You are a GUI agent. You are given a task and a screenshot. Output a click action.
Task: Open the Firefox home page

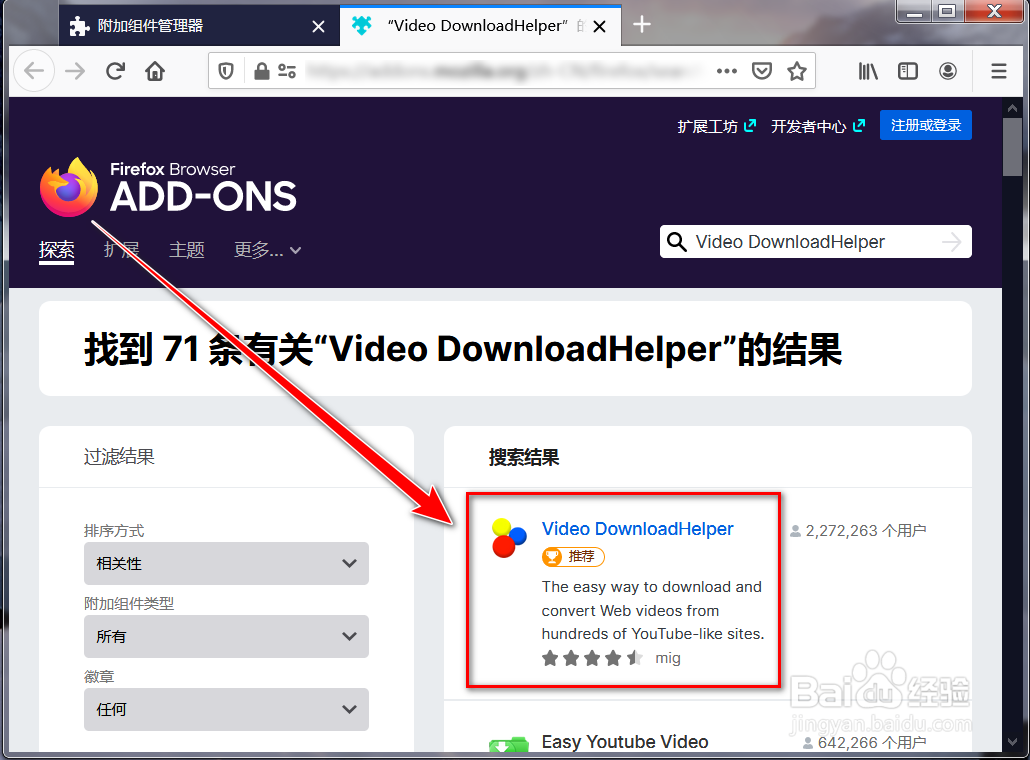pos(155,70)
